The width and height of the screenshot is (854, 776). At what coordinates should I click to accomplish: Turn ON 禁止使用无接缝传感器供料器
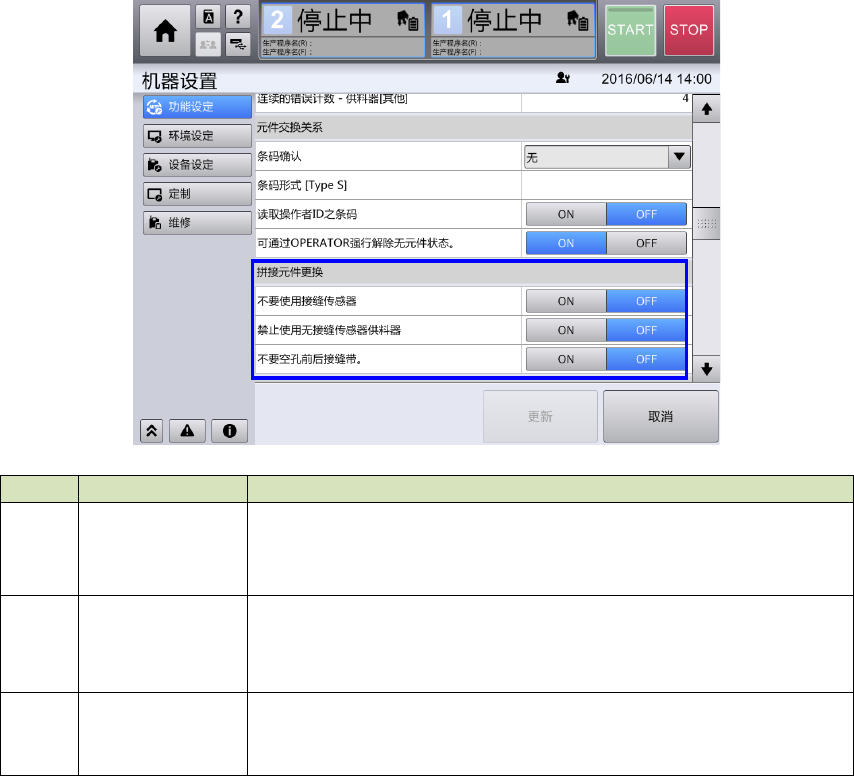point(566,330)
